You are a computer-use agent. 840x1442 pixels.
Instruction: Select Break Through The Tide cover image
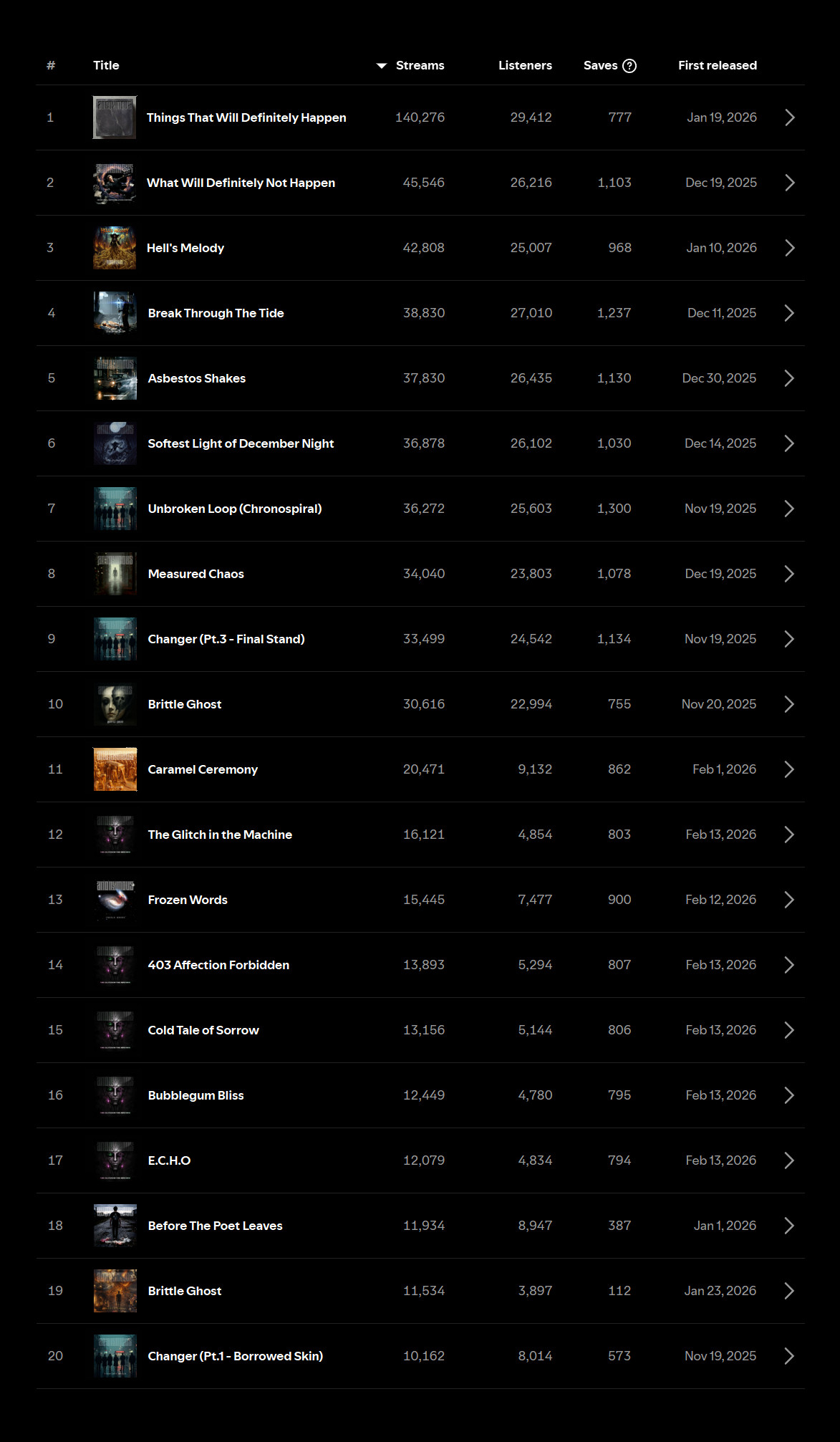tap(115, 313)
